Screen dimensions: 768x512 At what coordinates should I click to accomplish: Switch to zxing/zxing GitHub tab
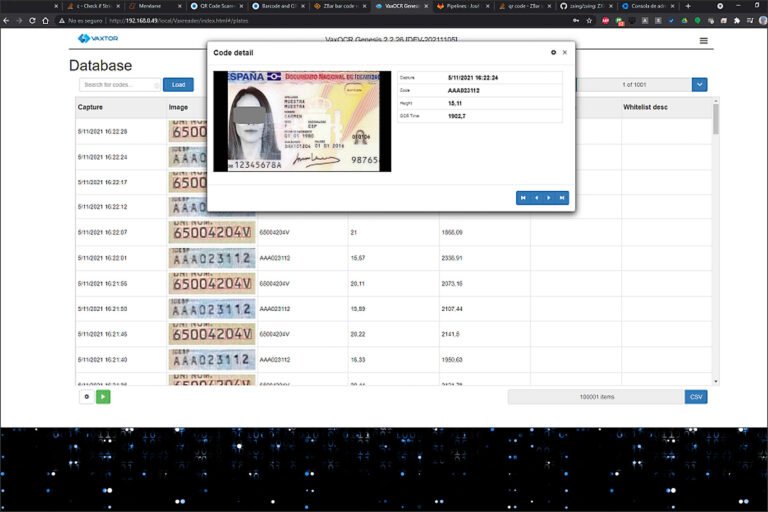click(585, 6)
